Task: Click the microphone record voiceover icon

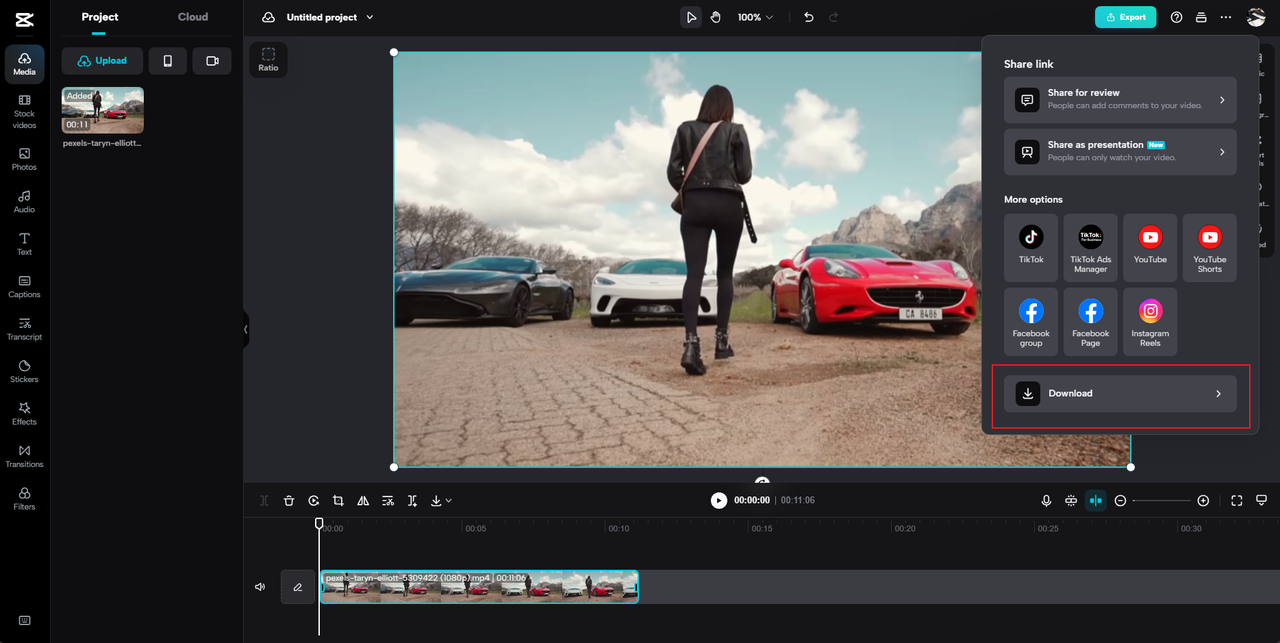Action: (1046, 501)
